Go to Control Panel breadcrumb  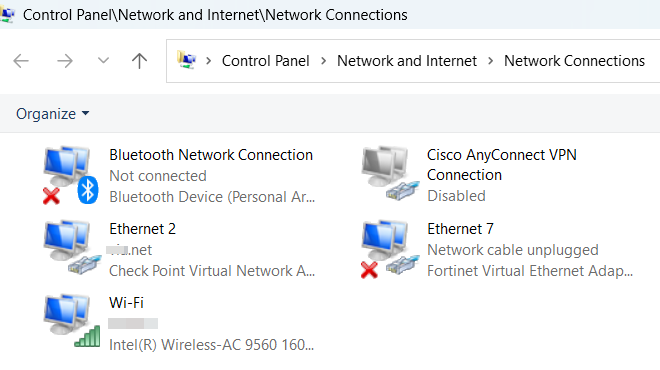[266, 61]
